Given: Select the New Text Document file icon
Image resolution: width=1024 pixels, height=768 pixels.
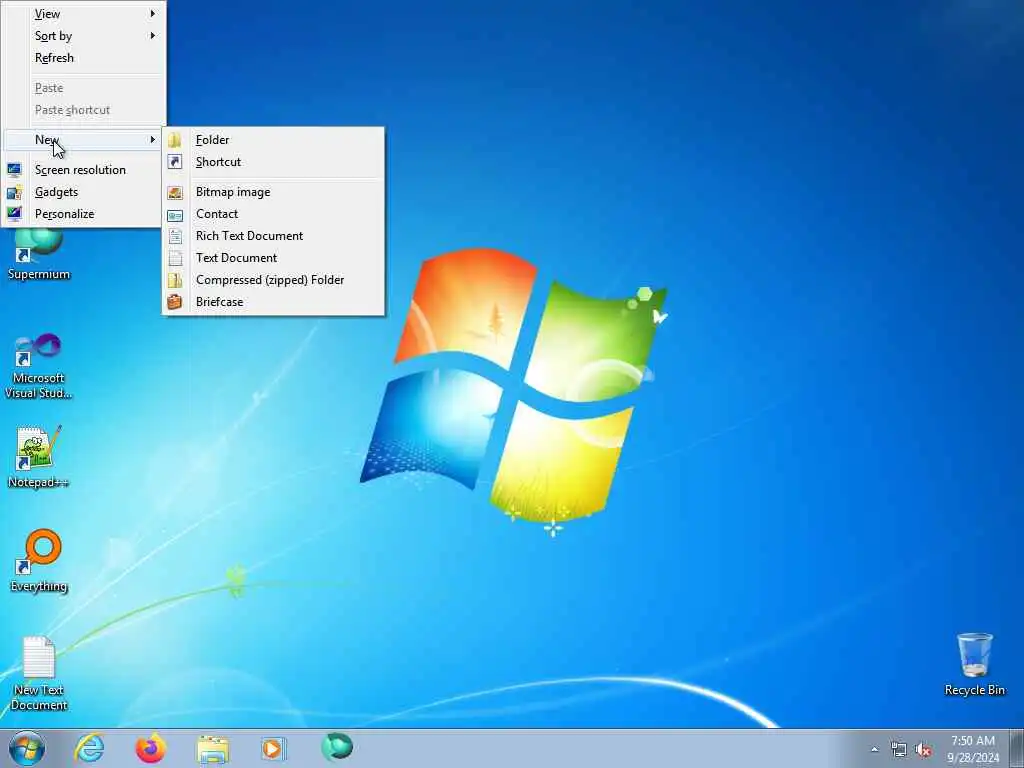Looking at the screenshot, I should click(39, 673).
